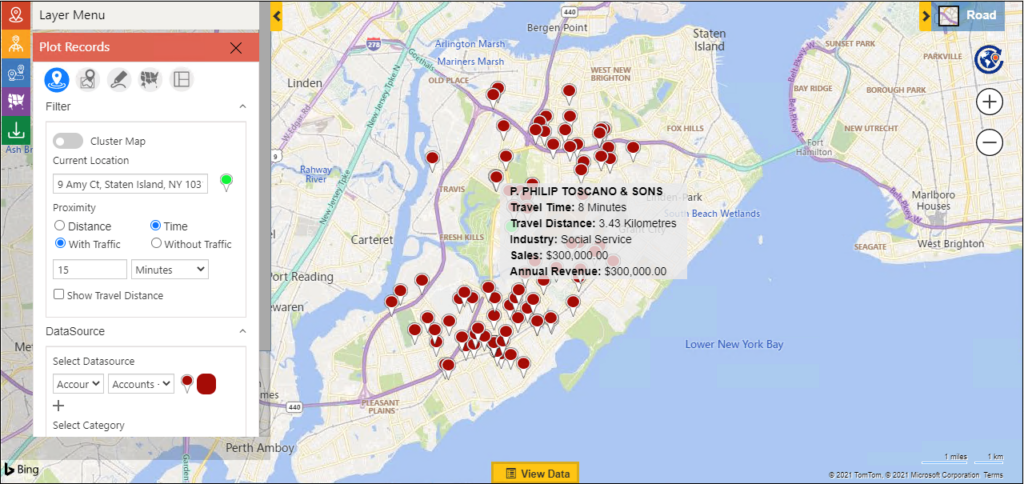Check the Show Travel Distance box
Viewport: 1024px width, 484px height.
tap(59, 295)
